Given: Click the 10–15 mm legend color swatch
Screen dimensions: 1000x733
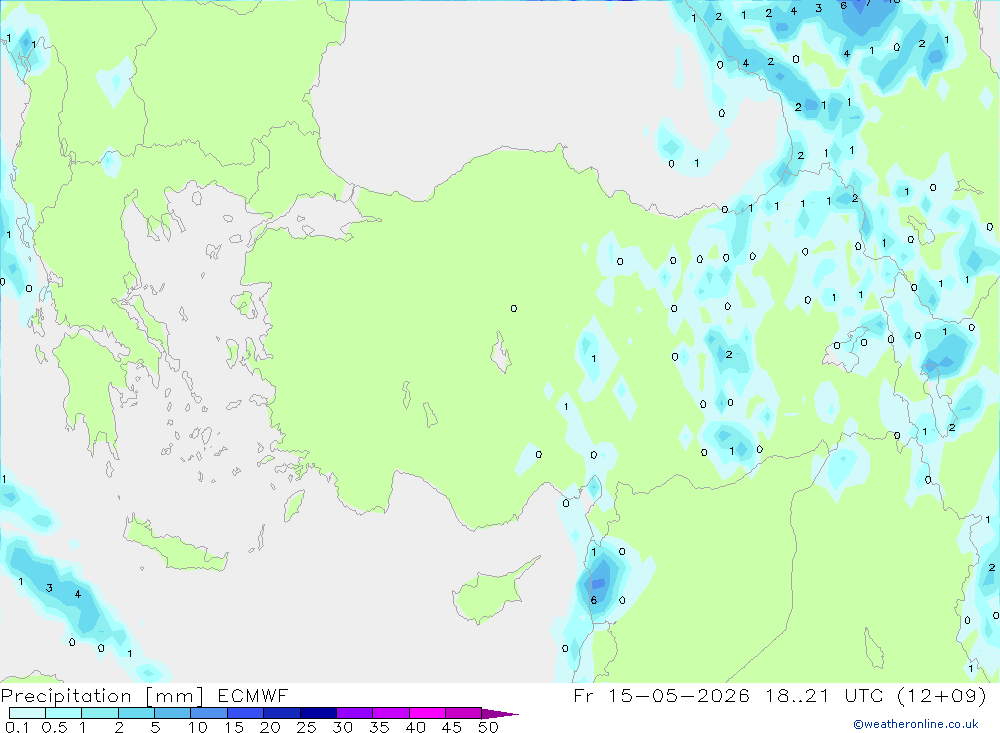Looking at the screenshot, I should click(209, 713).
